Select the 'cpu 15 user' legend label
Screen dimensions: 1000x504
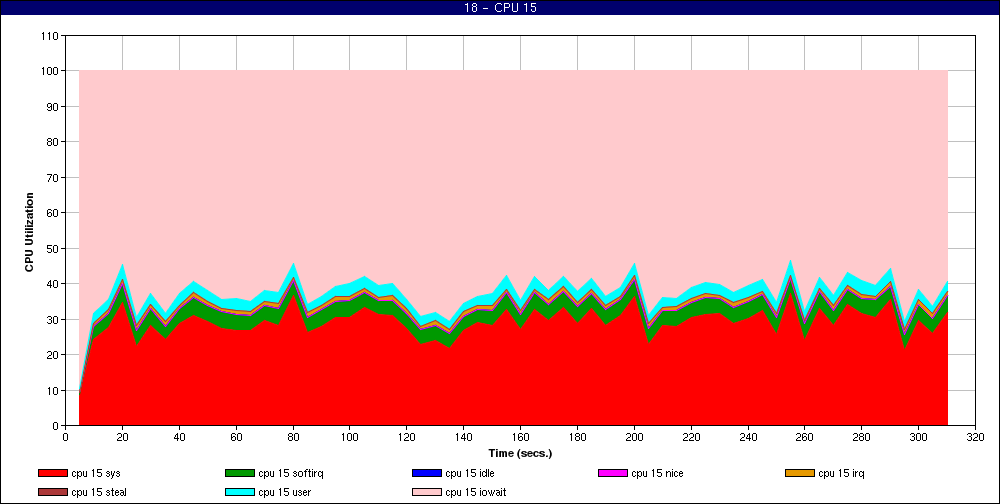284,493
